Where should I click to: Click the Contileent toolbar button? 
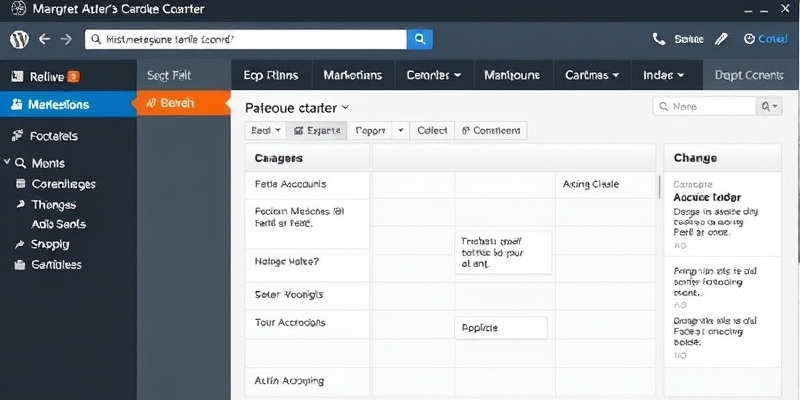point(491,131)
